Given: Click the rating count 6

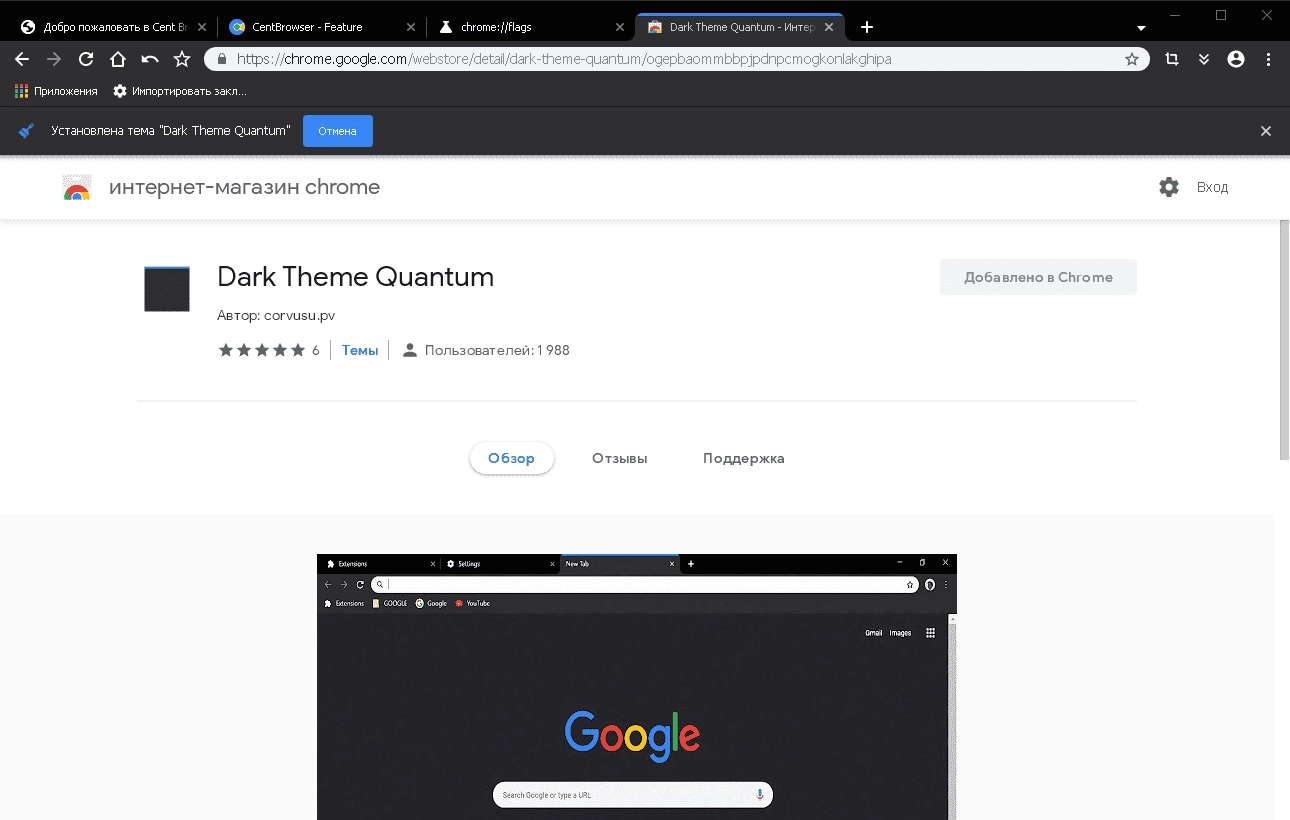Looking at the screenshot, I should [x=316, y=350].
